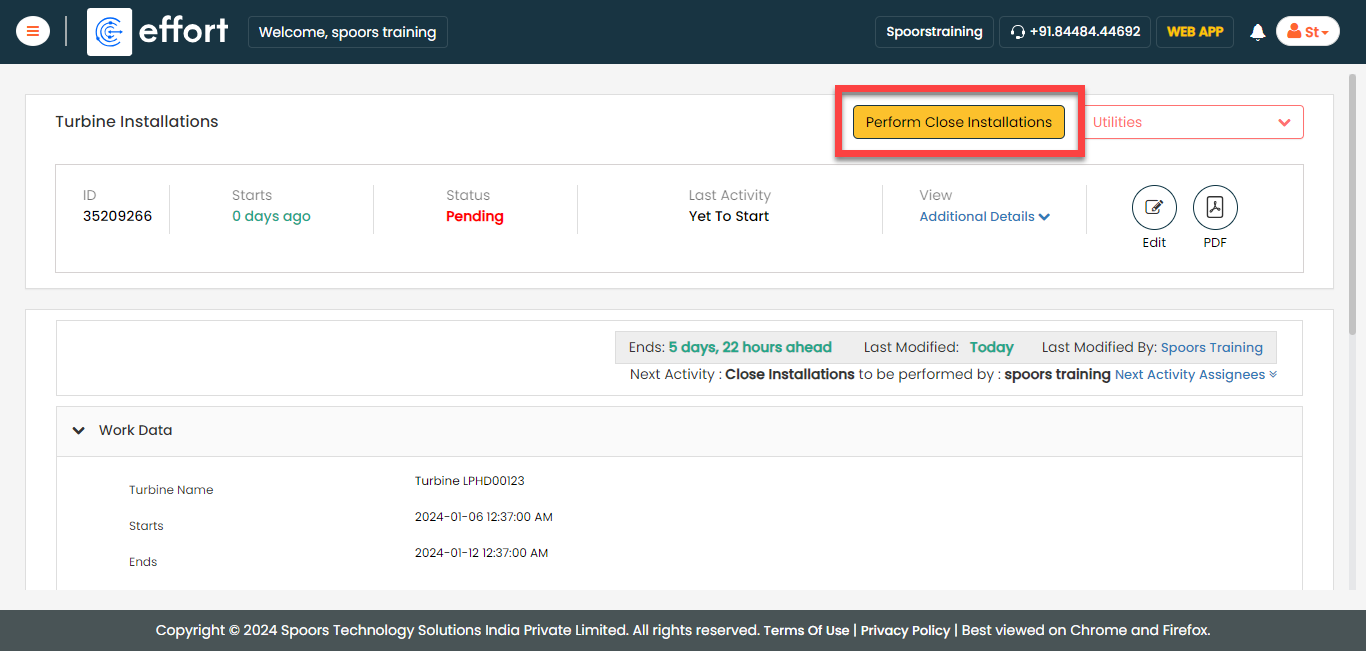This screenshot has height=651, width=1366.
Task: Click the WEB APP button
Action: (1194, 32)
